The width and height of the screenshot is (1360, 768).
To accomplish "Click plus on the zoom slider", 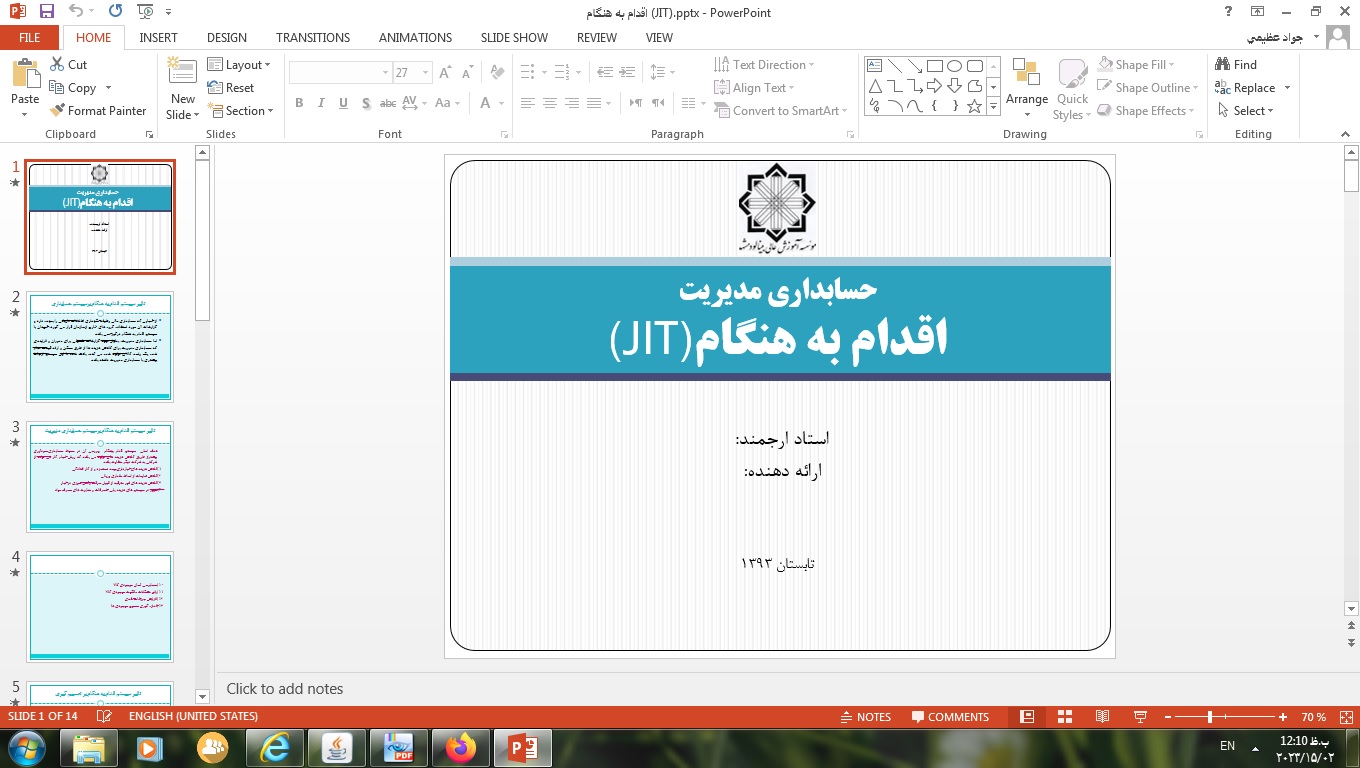I will 1283,716.
